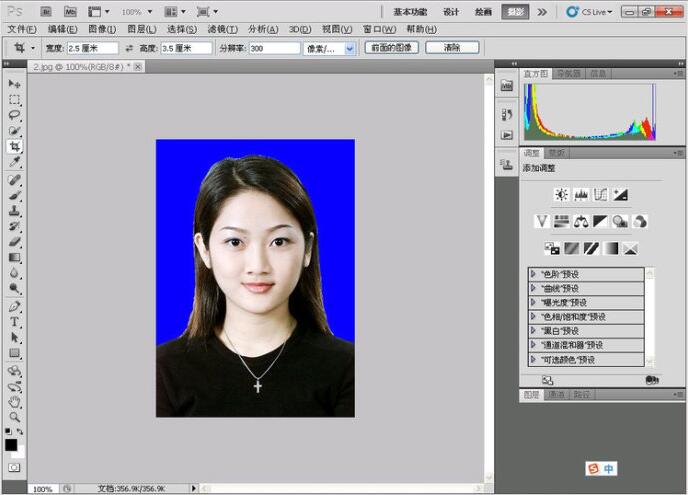Add a Levels adjustment

pos(581,195)
